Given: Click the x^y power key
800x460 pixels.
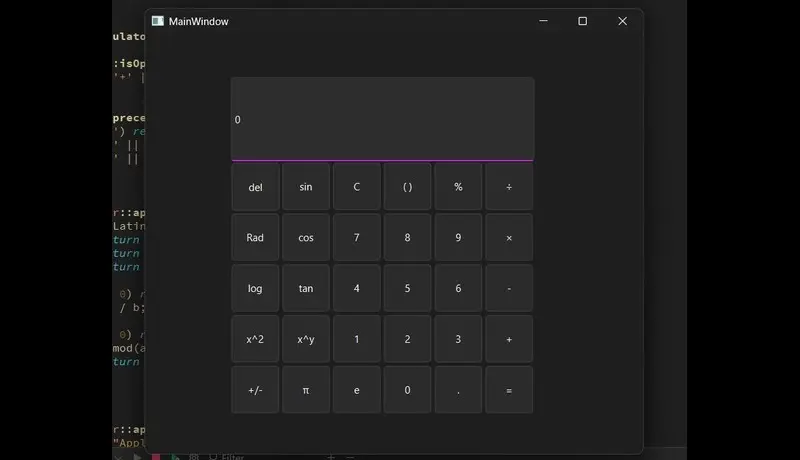Looking at the screenshot, I should coord(306,339).
